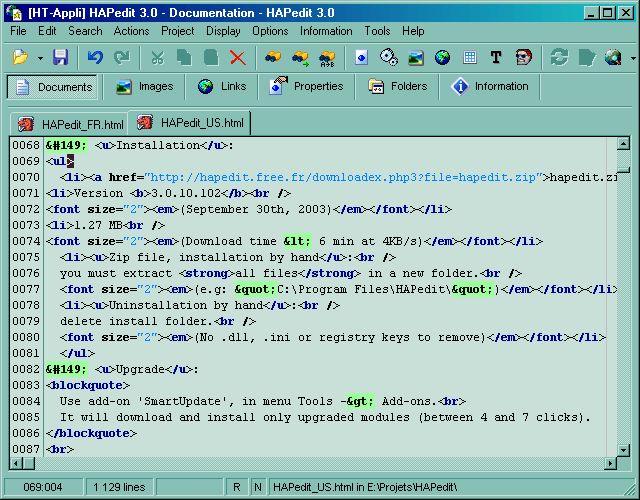Open the Options menu

click(270, 31)
